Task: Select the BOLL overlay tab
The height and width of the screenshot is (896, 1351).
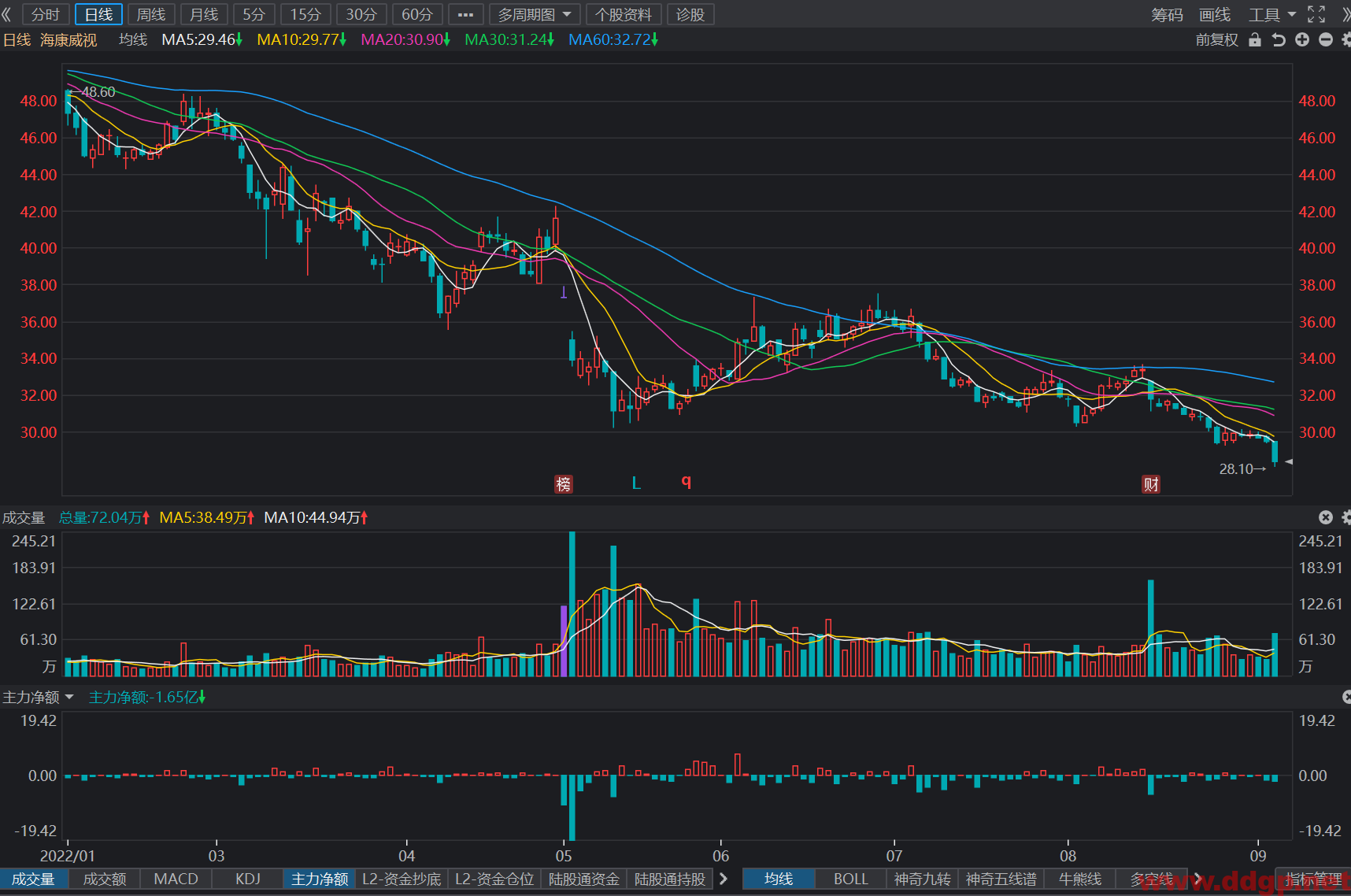Action: [x=850, y=879]
